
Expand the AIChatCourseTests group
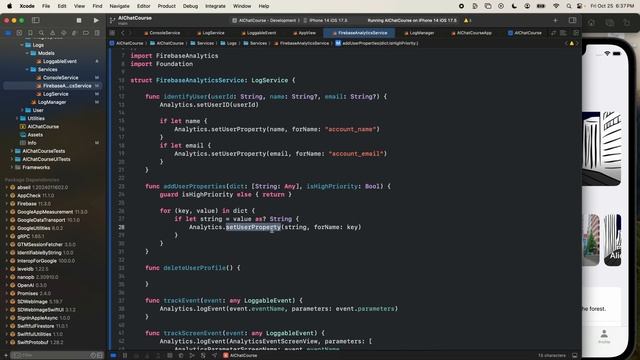tap(11, 151)
